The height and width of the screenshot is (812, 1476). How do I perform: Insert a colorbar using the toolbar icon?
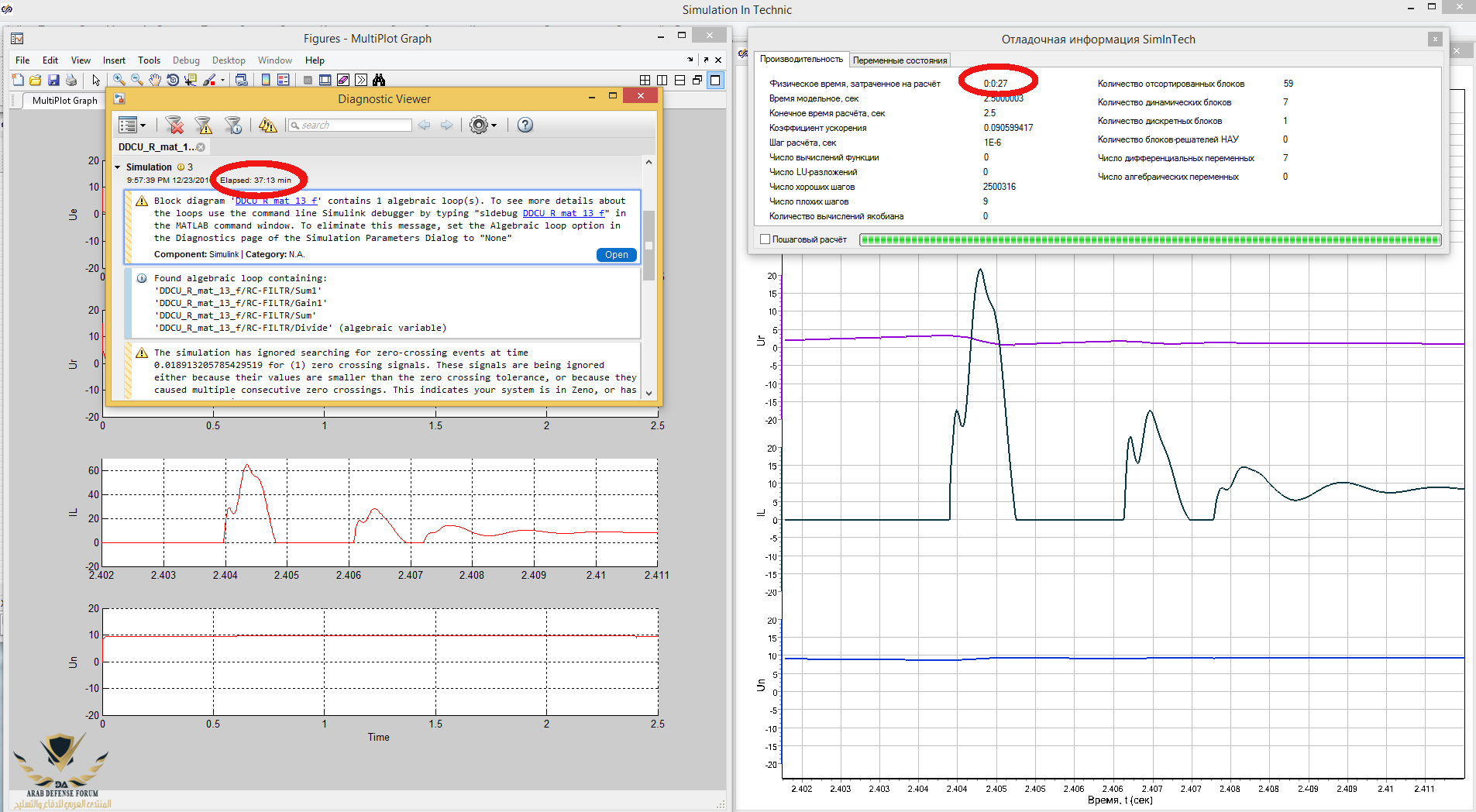(x=266, y=80)
